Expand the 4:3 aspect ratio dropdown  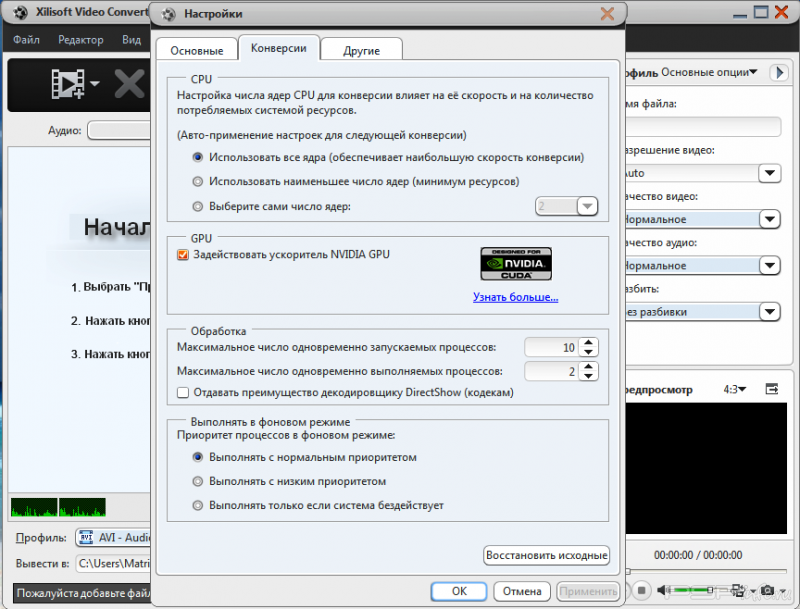click(x=736, y=389)
